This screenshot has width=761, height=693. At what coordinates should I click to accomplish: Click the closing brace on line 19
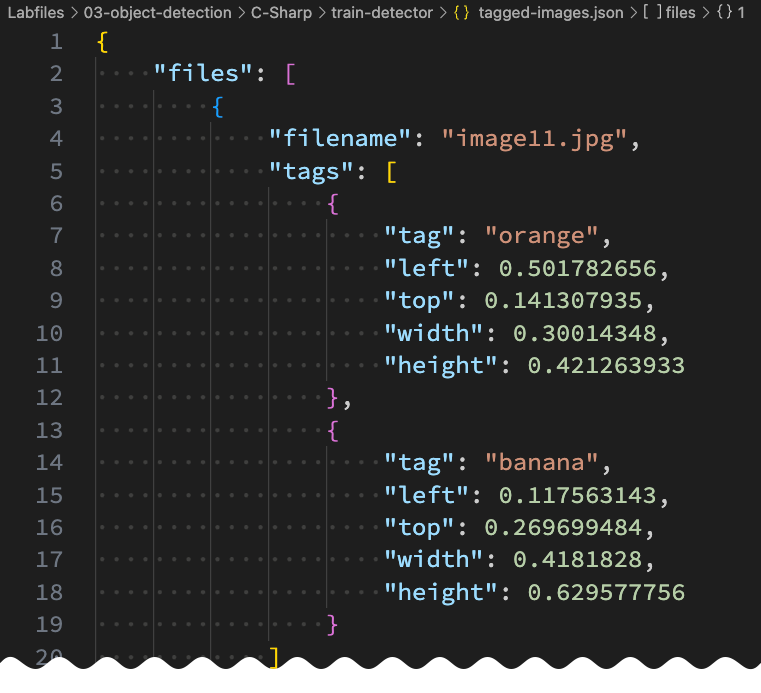333,625
